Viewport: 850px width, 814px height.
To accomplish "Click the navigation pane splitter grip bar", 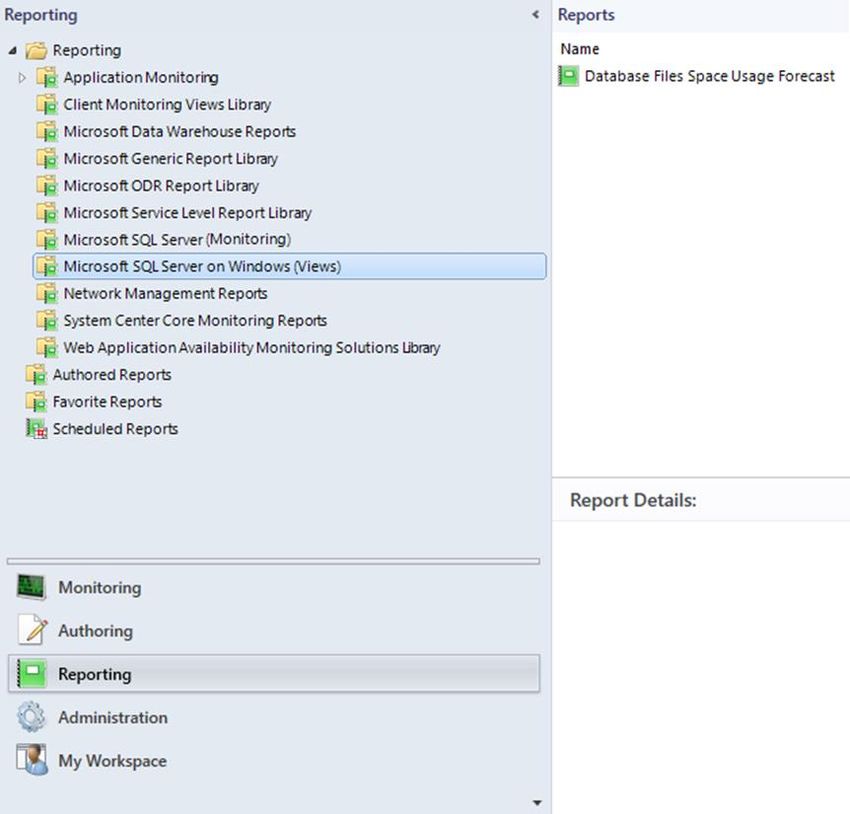I will [274, 561].
